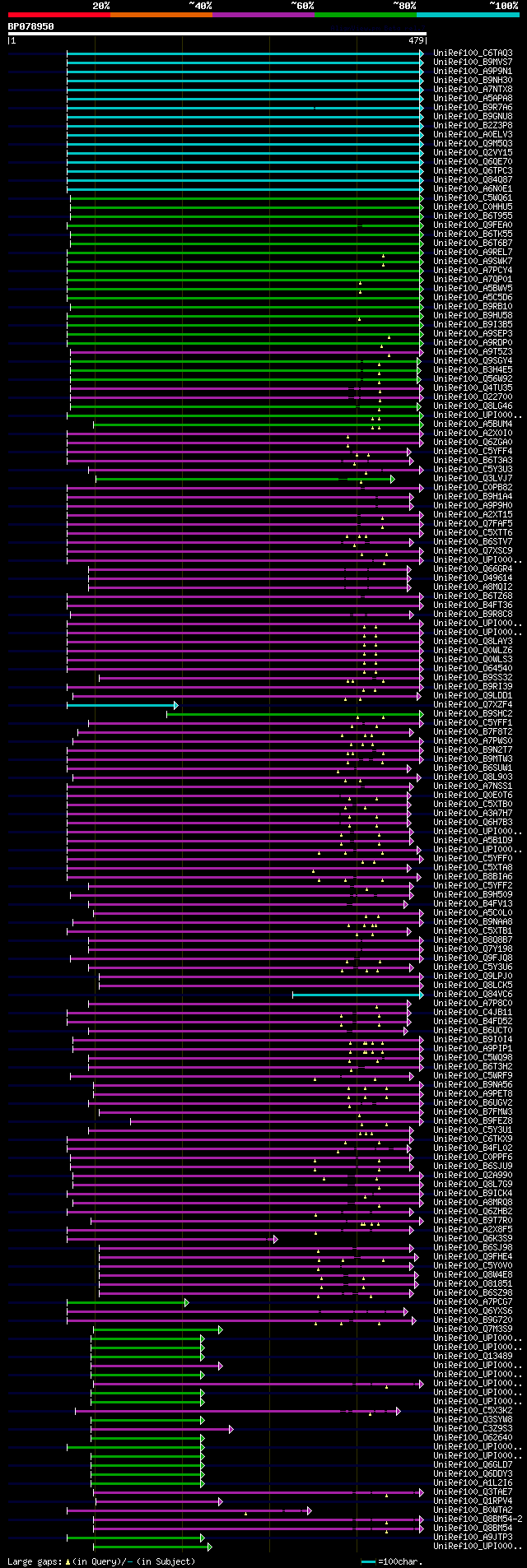The width and height of the screenshot is (527, 1568).
Task: Click the orange ~40% identity legend swatch
Action: click(x=161, y=15)
